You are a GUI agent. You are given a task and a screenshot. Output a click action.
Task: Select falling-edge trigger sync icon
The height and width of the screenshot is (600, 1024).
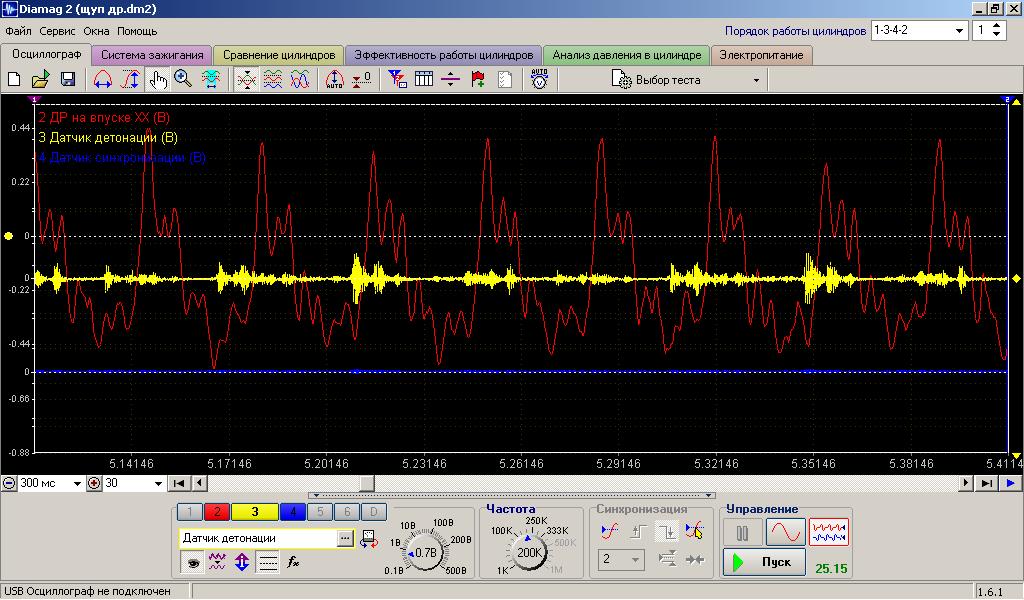point(667,532)
